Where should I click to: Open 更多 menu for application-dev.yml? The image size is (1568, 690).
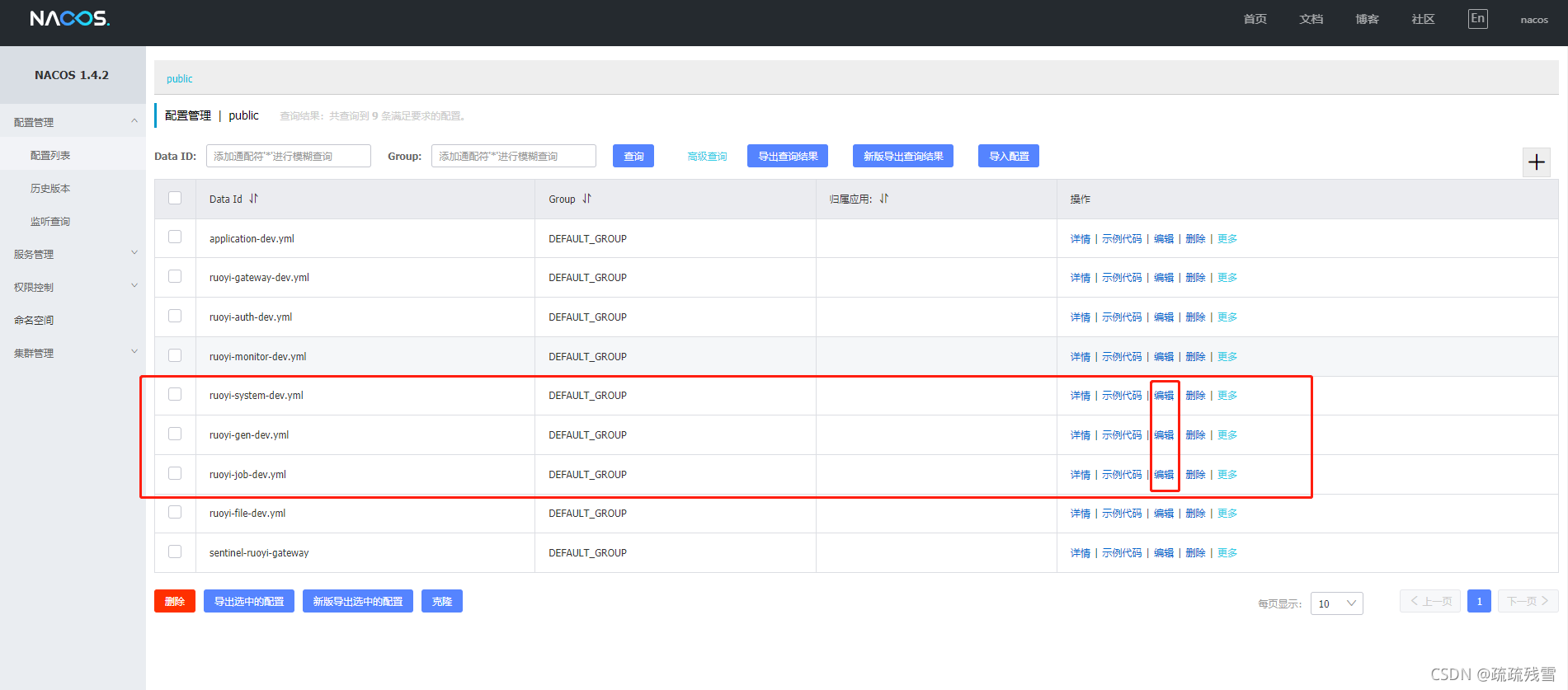[x=1227, y=239]
